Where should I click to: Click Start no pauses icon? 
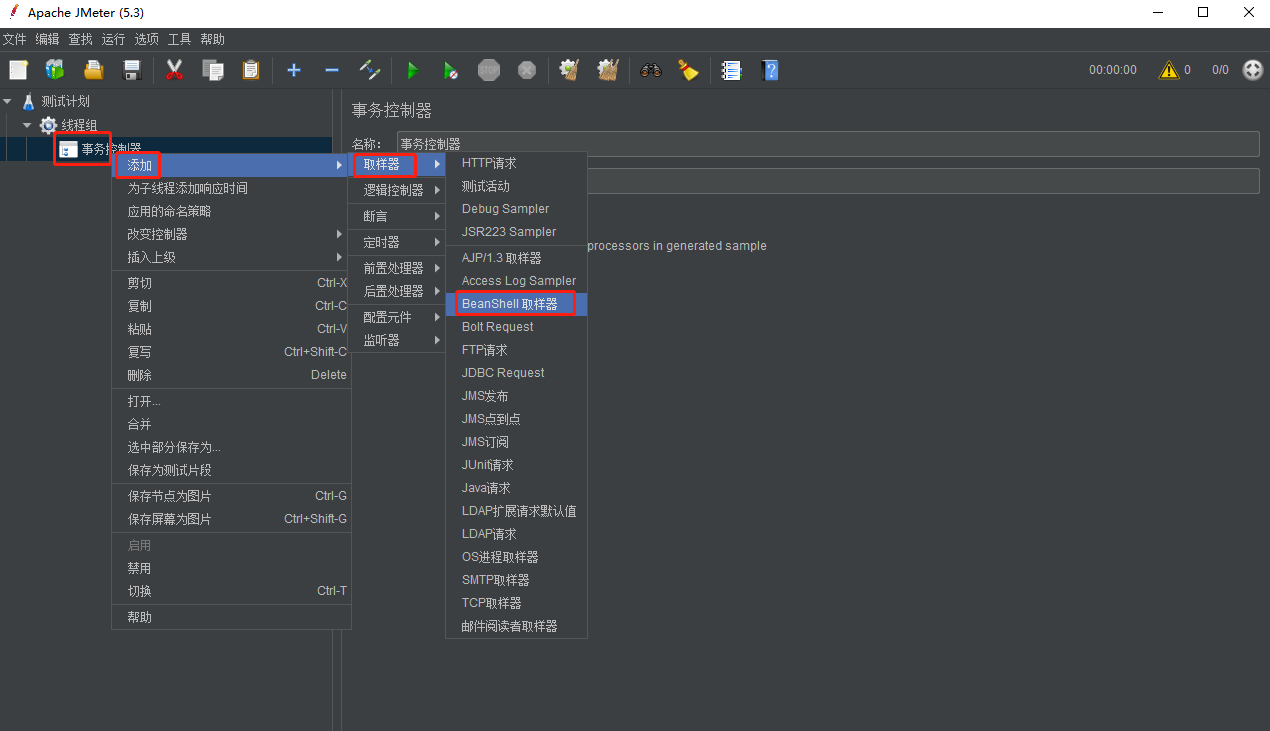pos(451,70)
